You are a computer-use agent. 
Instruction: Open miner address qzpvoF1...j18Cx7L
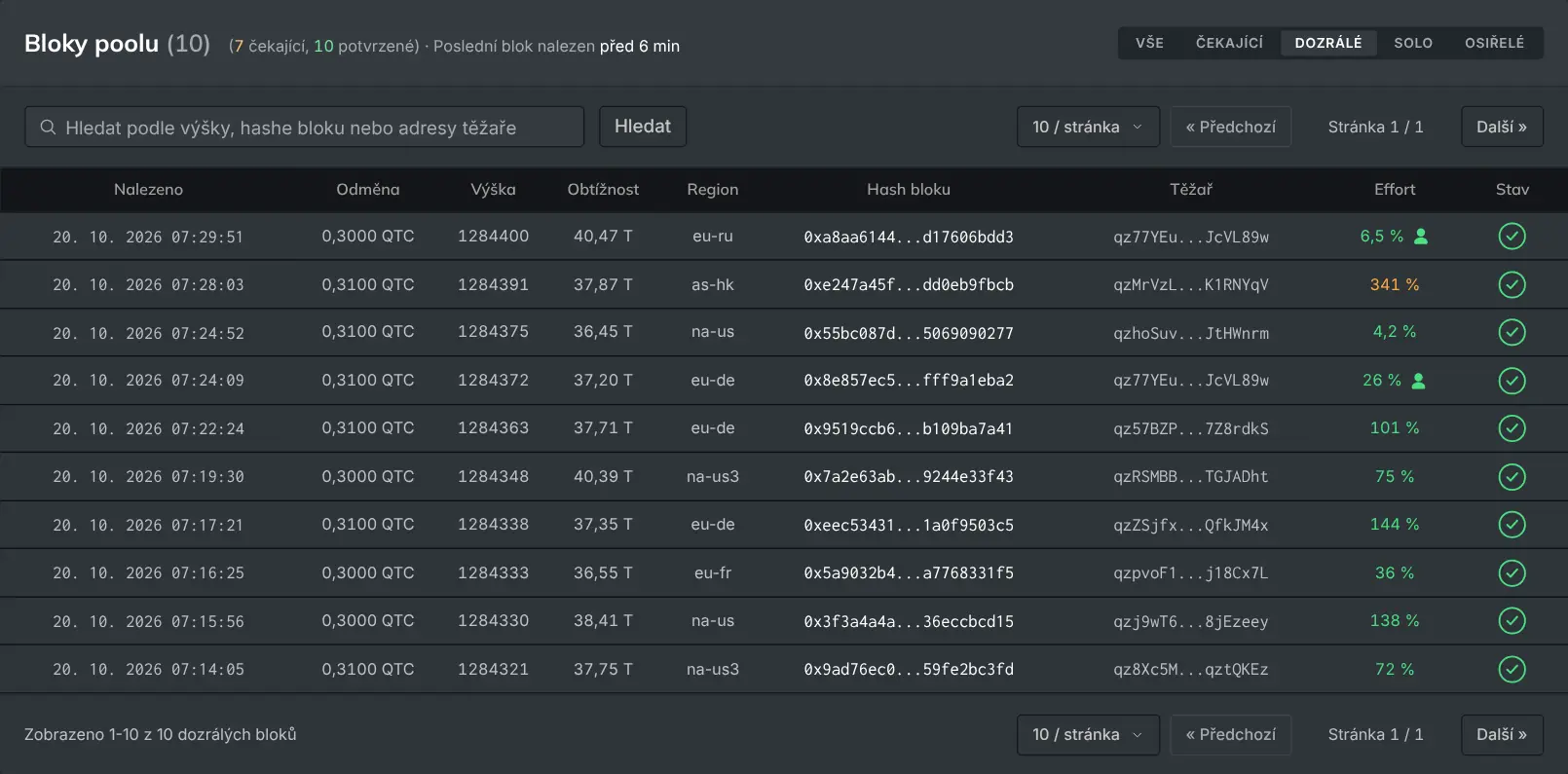tap(1191, 573)
